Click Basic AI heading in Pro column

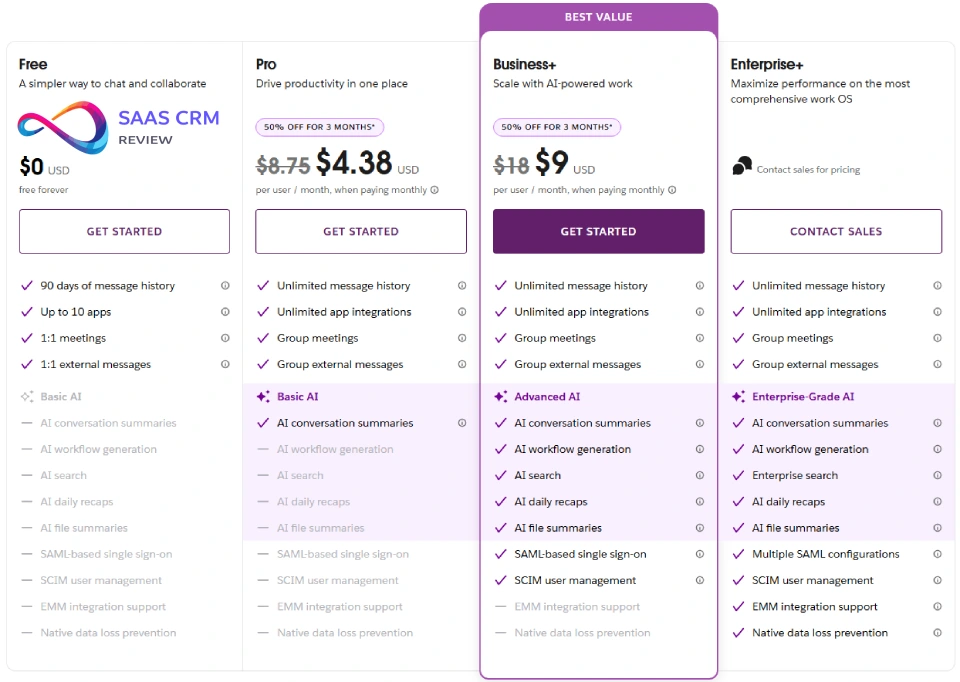tap(298, 397)
